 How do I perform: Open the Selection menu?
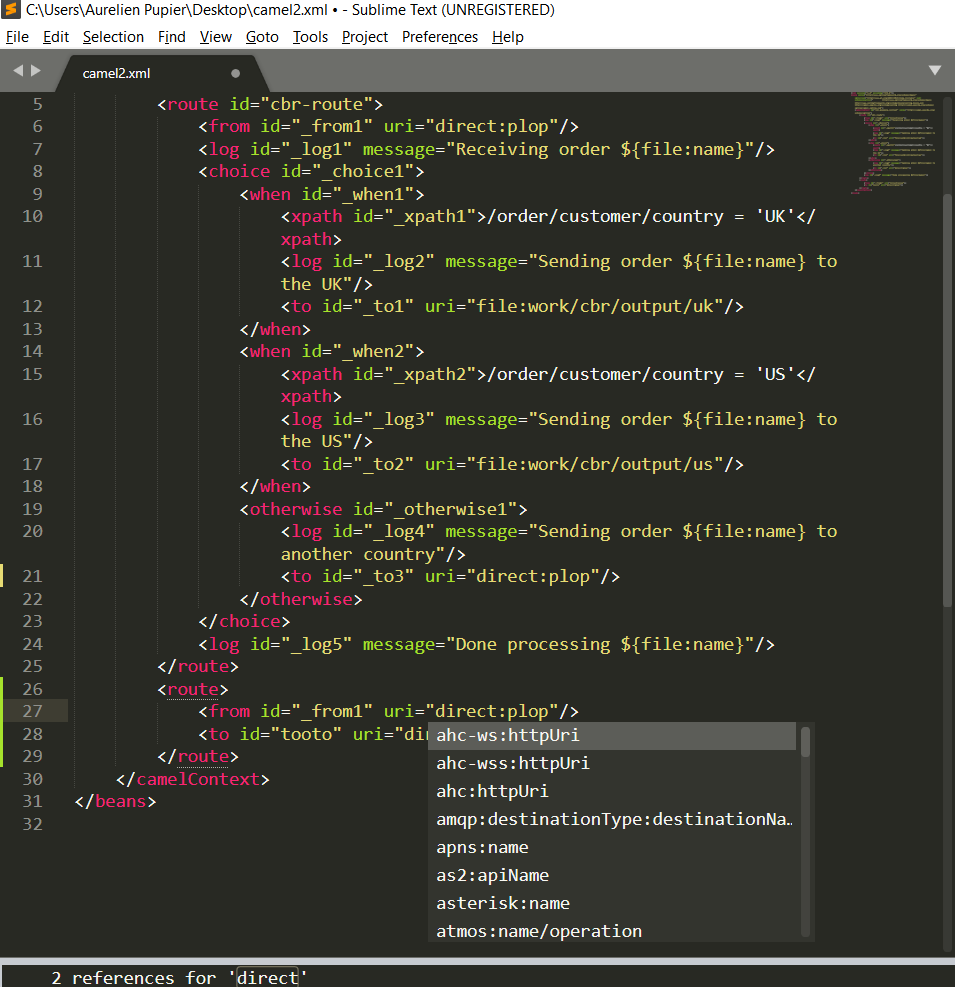pyautogui.click(x=113, y=37)
